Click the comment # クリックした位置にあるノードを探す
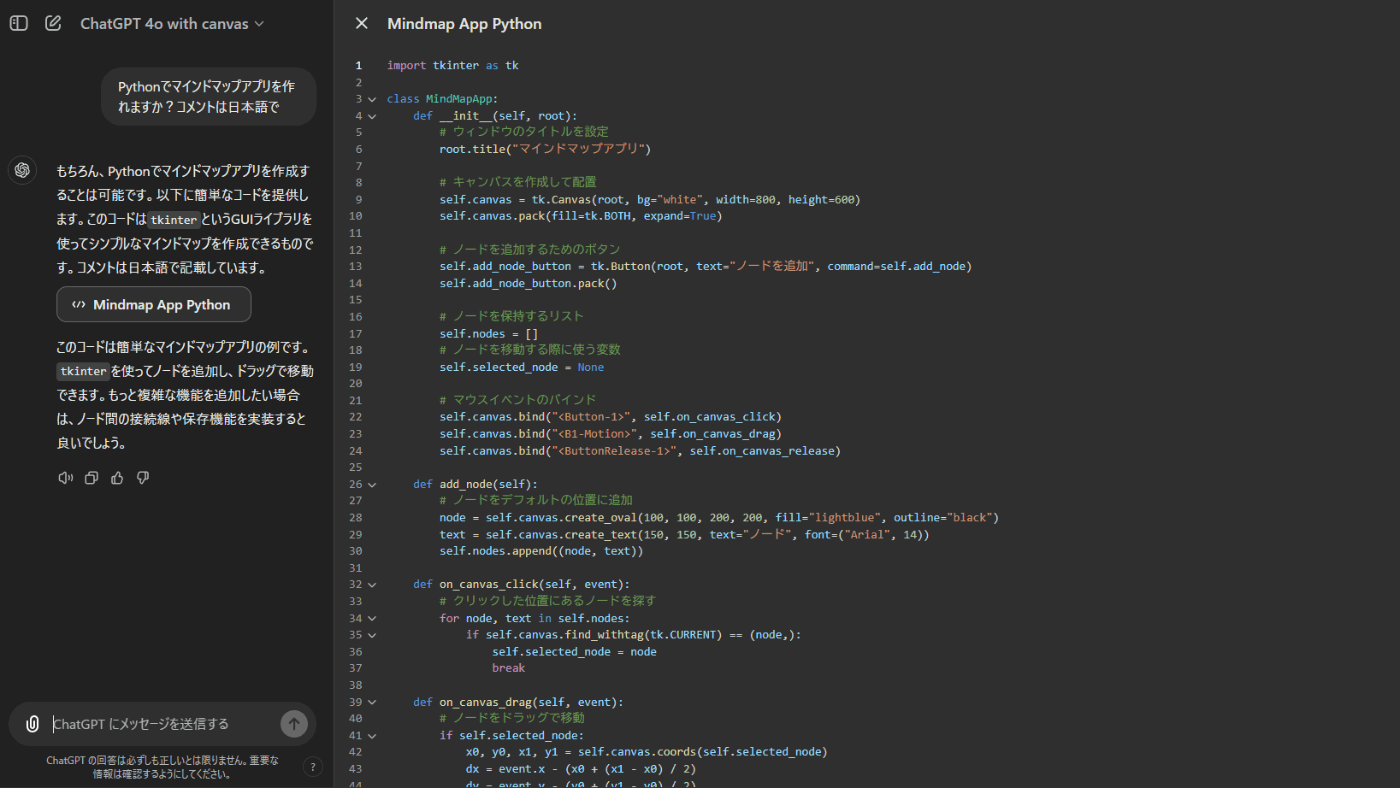The image size is (1400, 788). 548,601
